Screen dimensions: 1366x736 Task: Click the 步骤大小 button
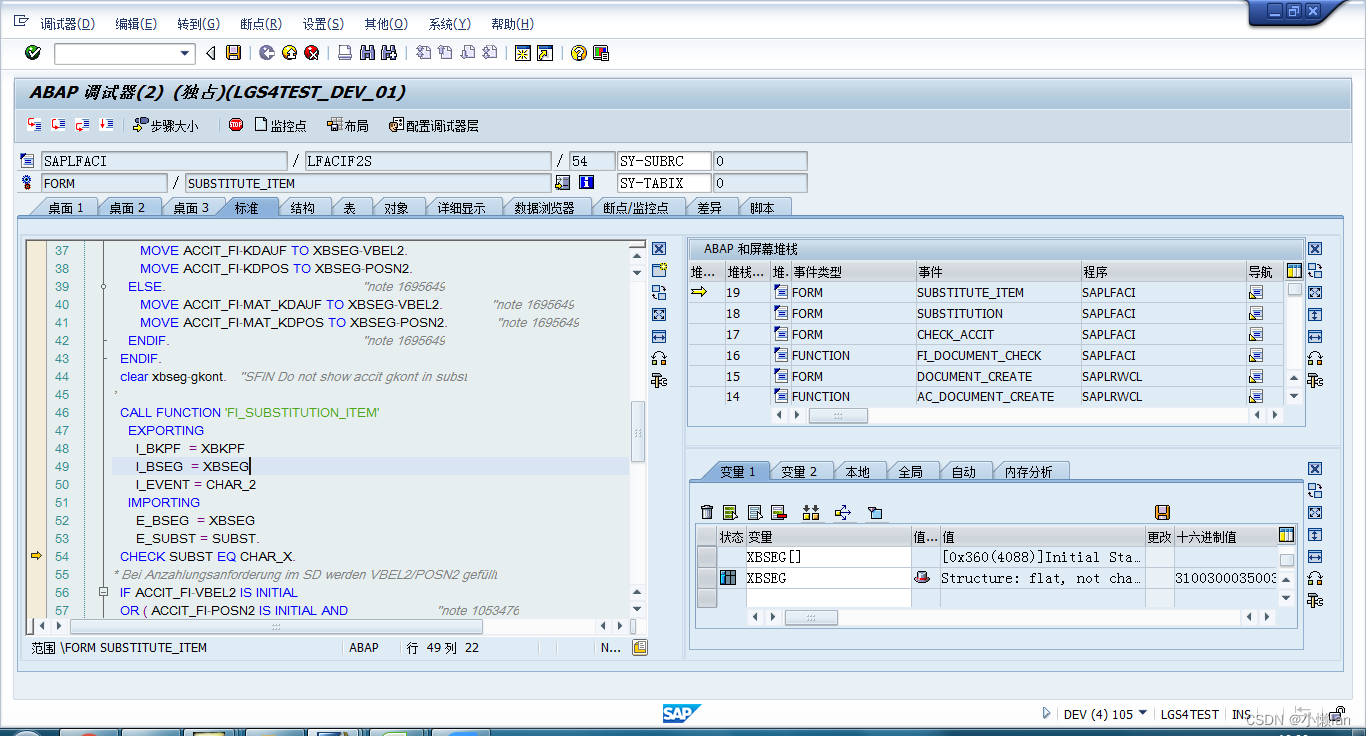tap(166, 125)
